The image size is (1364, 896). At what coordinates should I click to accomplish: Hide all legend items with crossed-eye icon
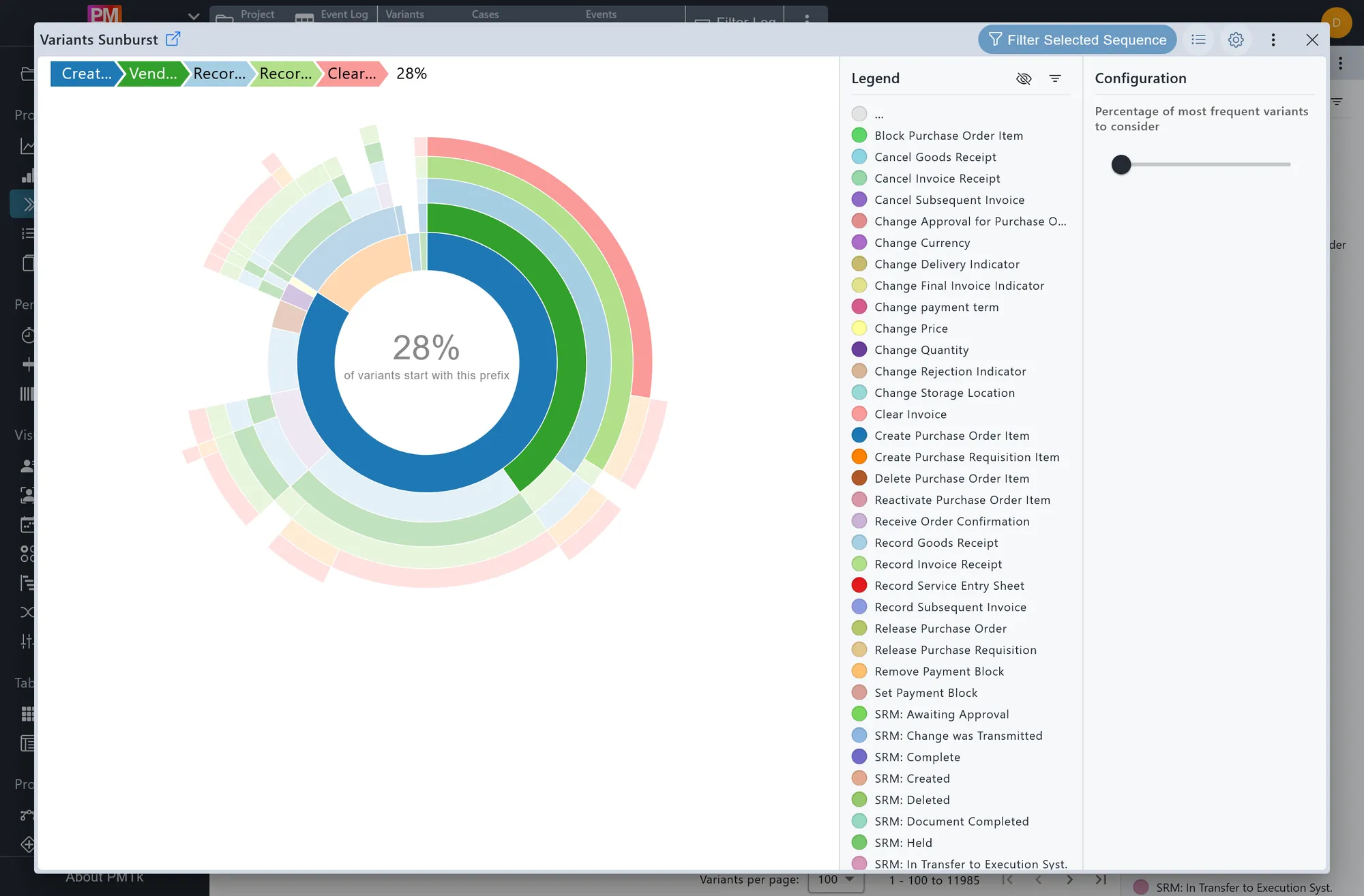1024,78
